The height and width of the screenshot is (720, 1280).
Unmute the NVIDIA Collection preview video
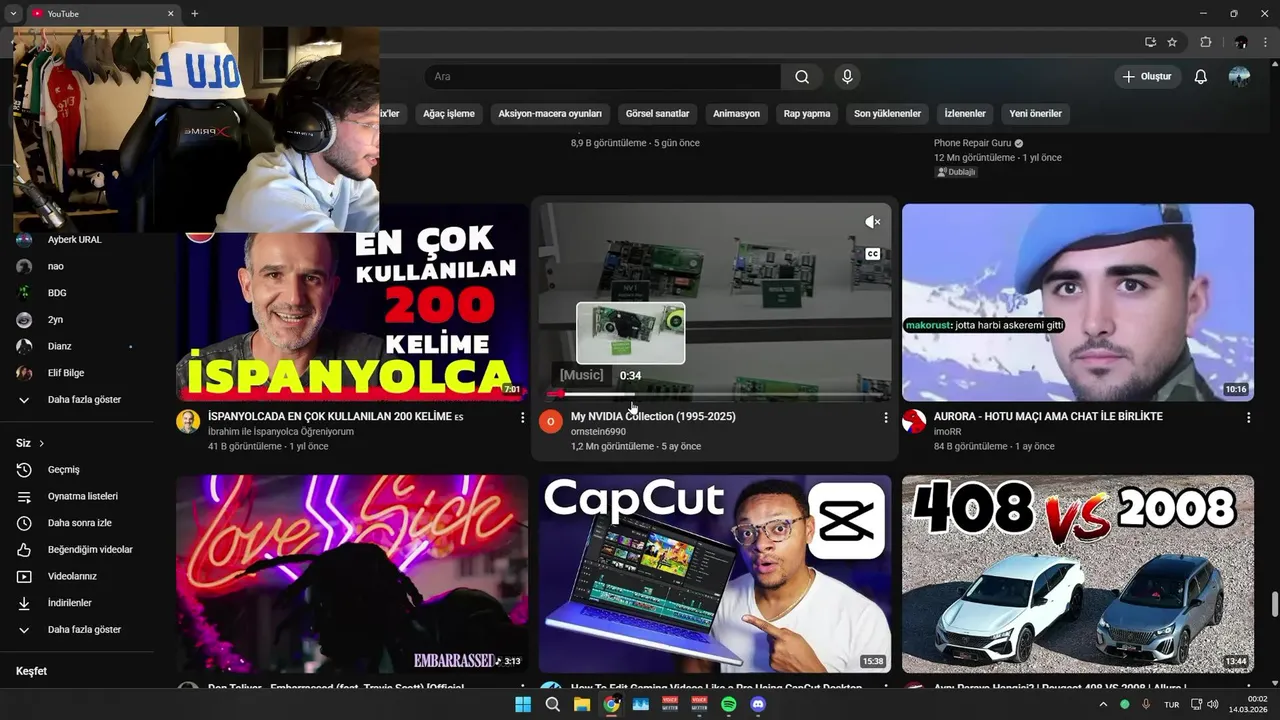click(873, 222)
